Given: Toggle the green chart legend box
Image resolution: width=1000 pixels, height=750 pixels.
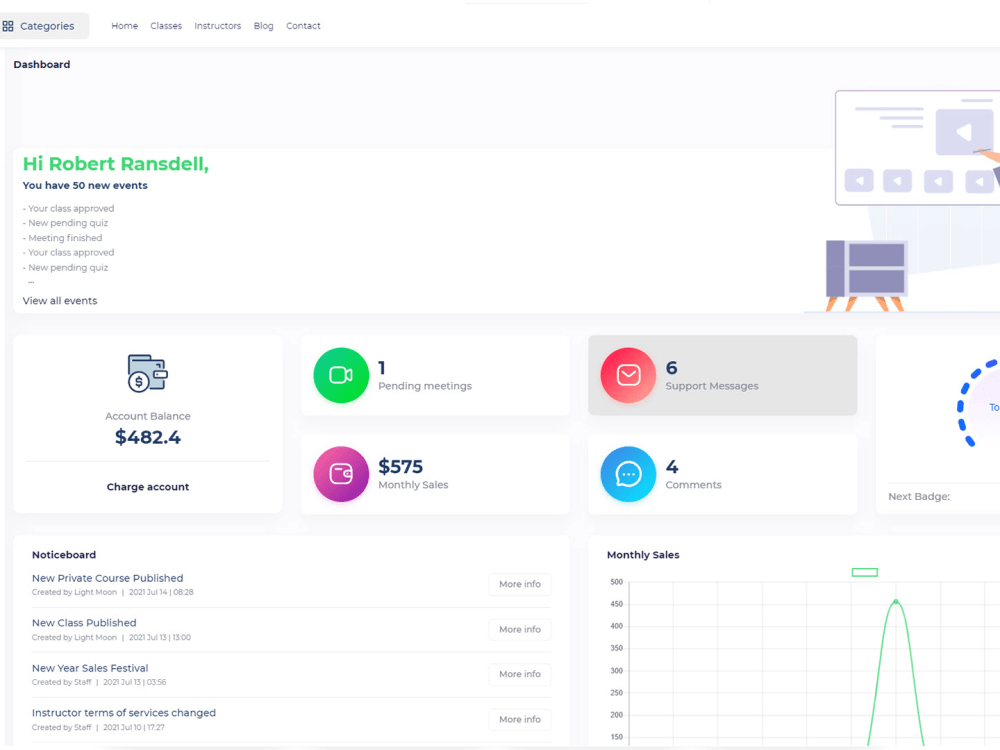Looking at the screenshot, I should 865,572.
